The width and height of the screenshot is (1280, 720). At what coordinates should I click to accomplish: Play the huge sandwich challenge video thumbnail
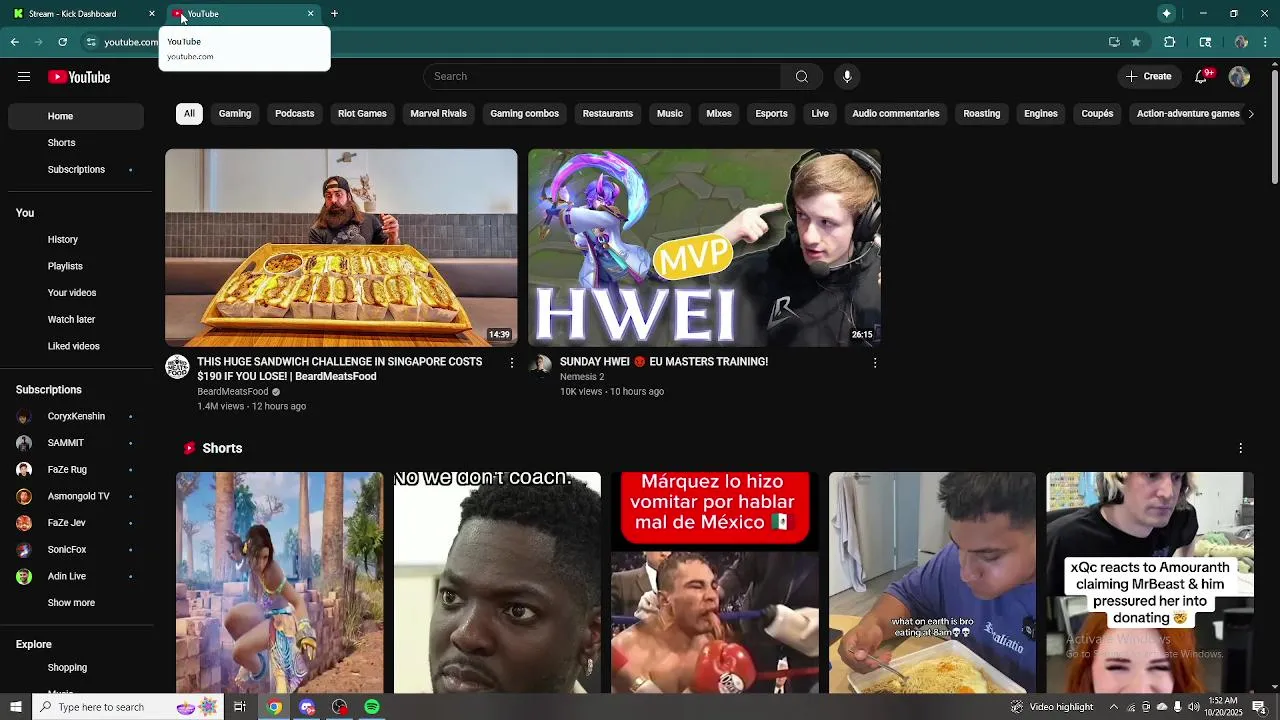(x=341, y=248)
